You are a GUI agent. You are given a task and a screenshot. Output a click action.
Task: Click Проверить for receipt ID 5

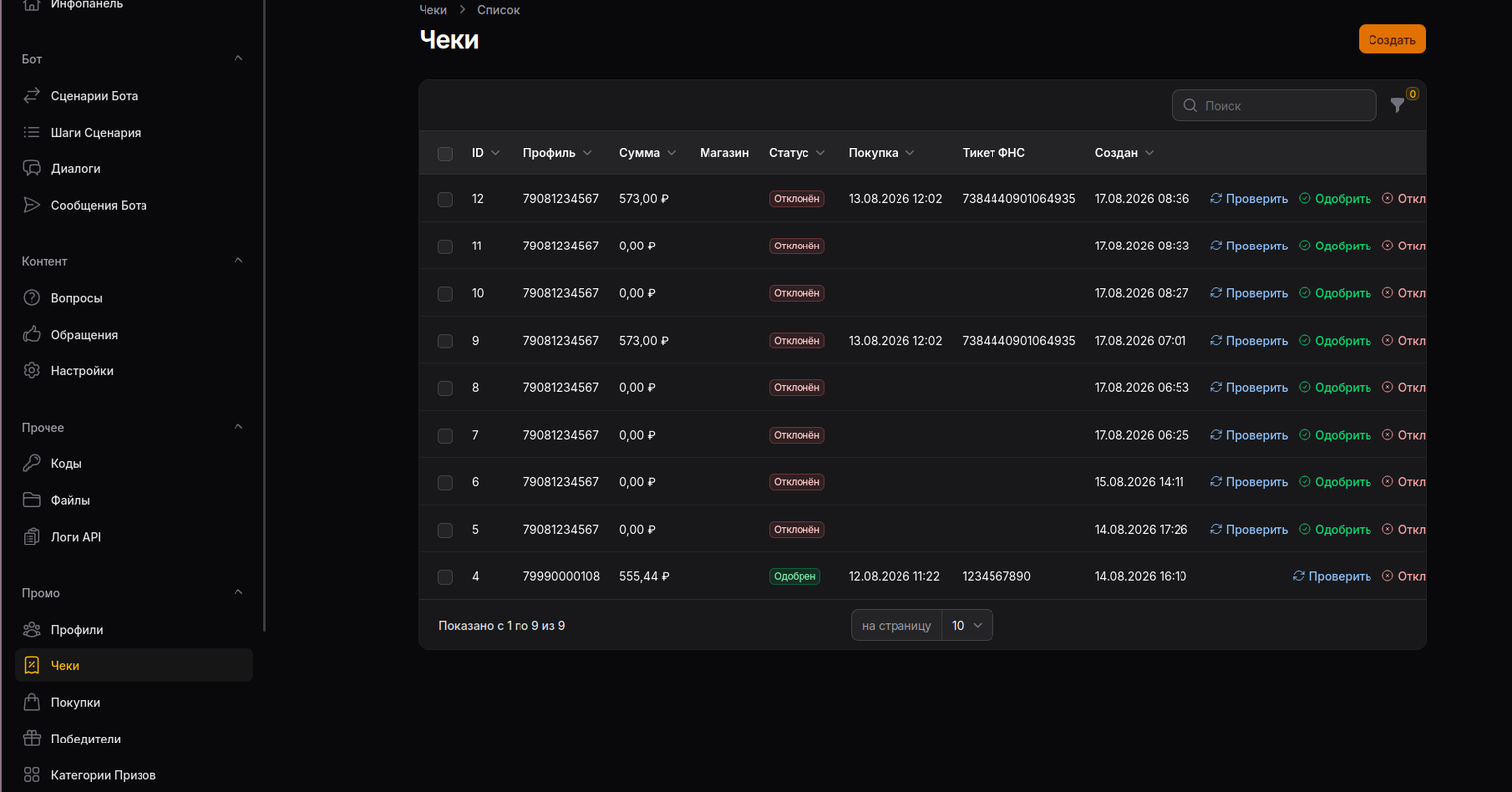point(1249,530)
